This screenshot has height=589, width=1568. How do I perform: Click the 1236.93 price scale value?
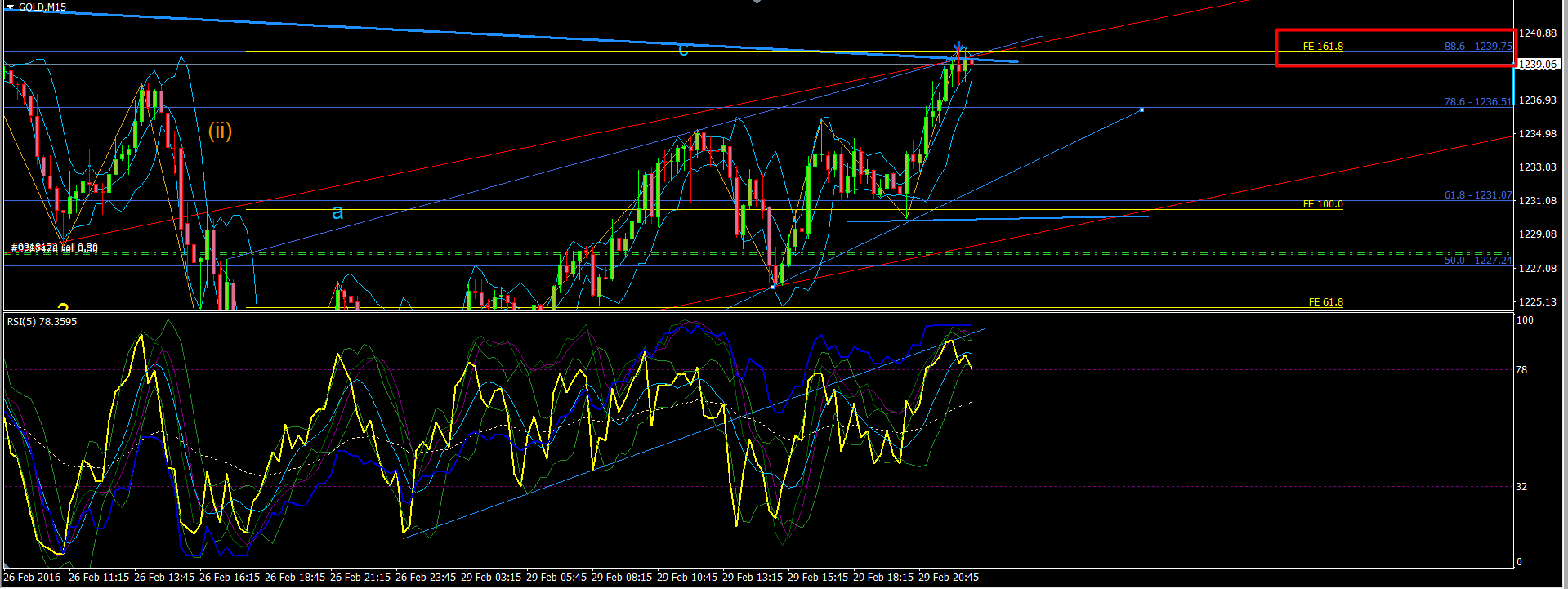(1538, 100)
